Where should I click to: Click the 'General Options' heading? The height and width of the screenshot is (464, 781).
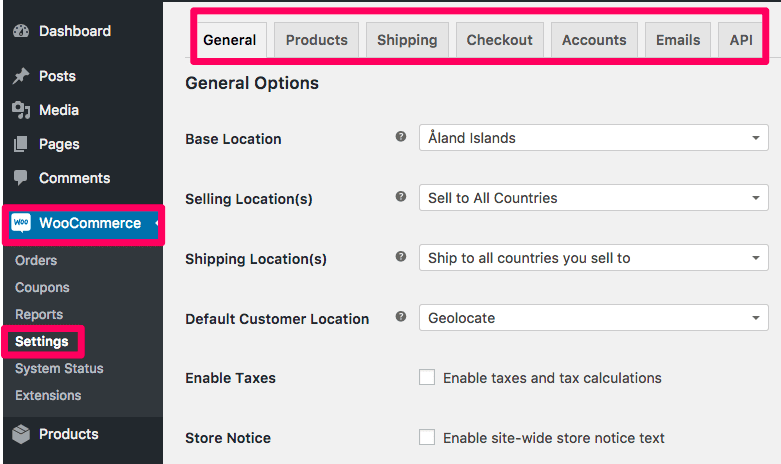click(252, 83)
